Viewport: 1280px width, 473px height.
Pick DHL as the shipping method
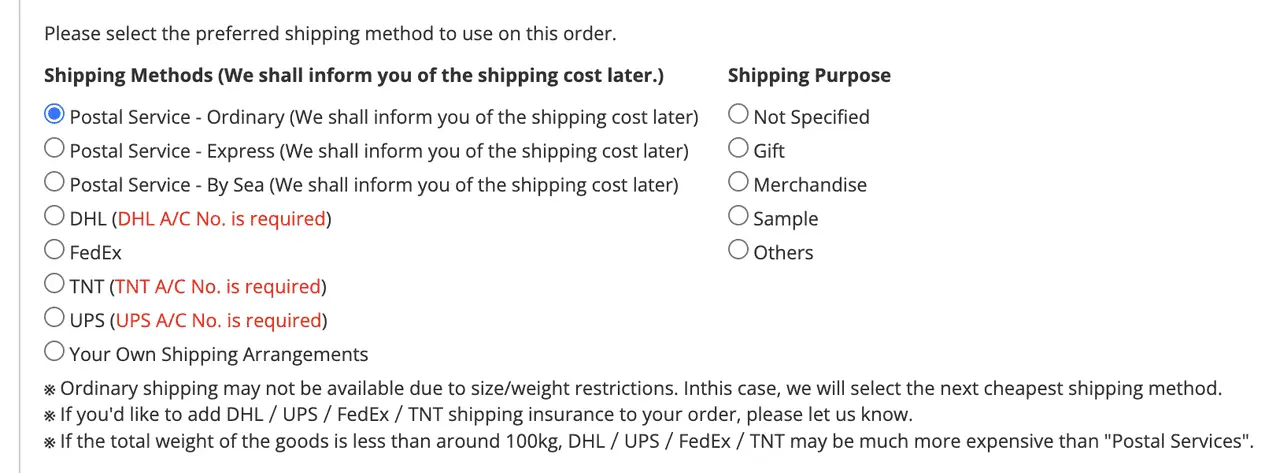pyautogui.click(x=55, y=217)
